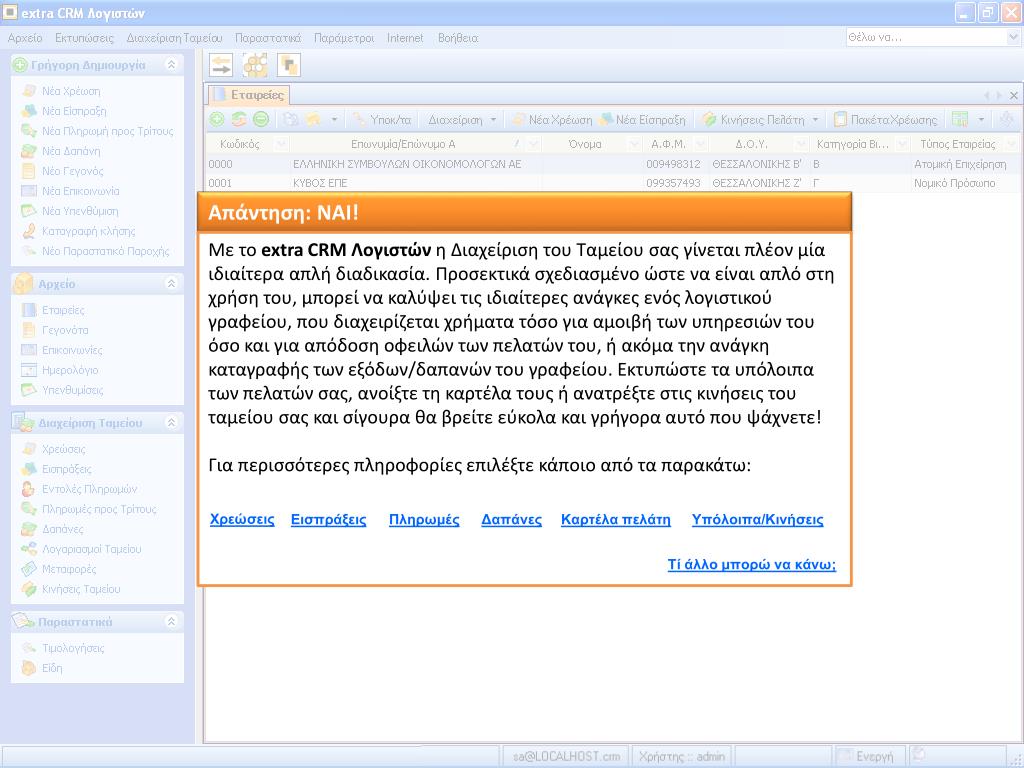Follow the Πληρωμές link
The image size is (1024, 768).
pos(424,519)
